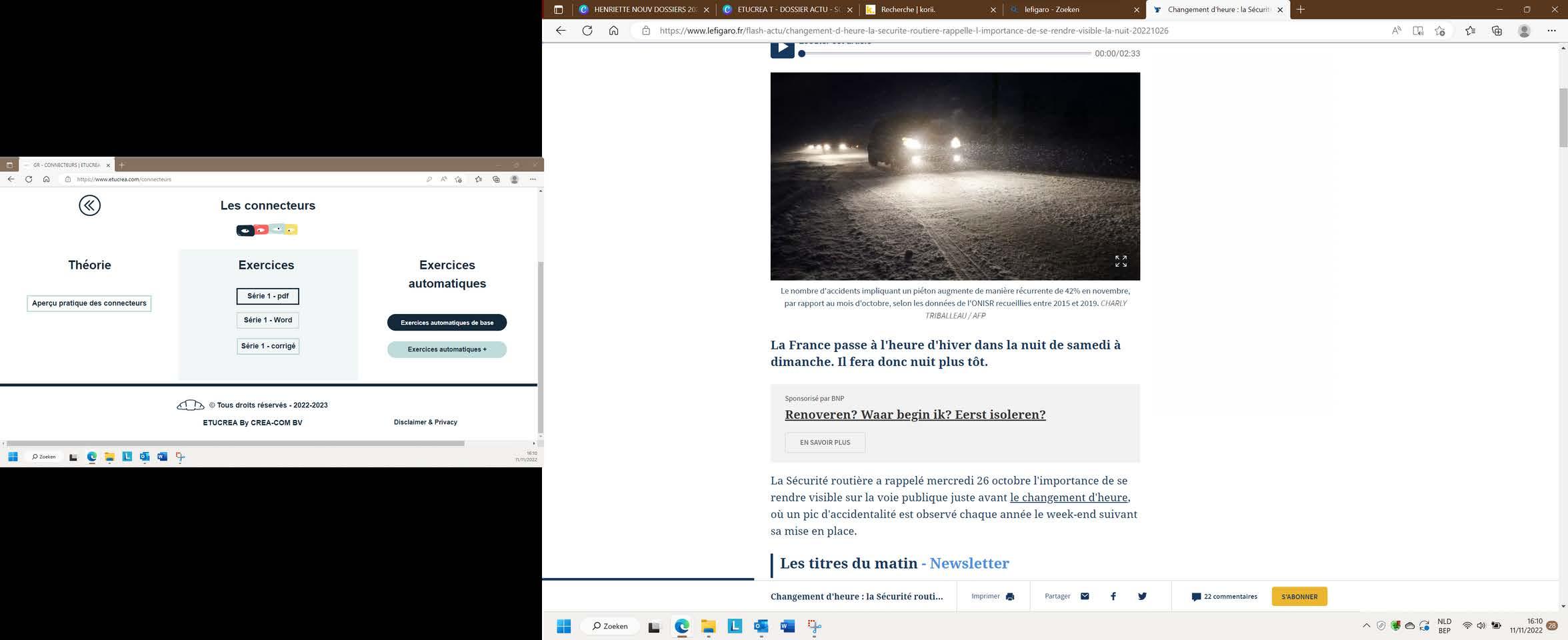
Task: Open the Windows Start menu on the right taskbar
Action: [563, 627]
